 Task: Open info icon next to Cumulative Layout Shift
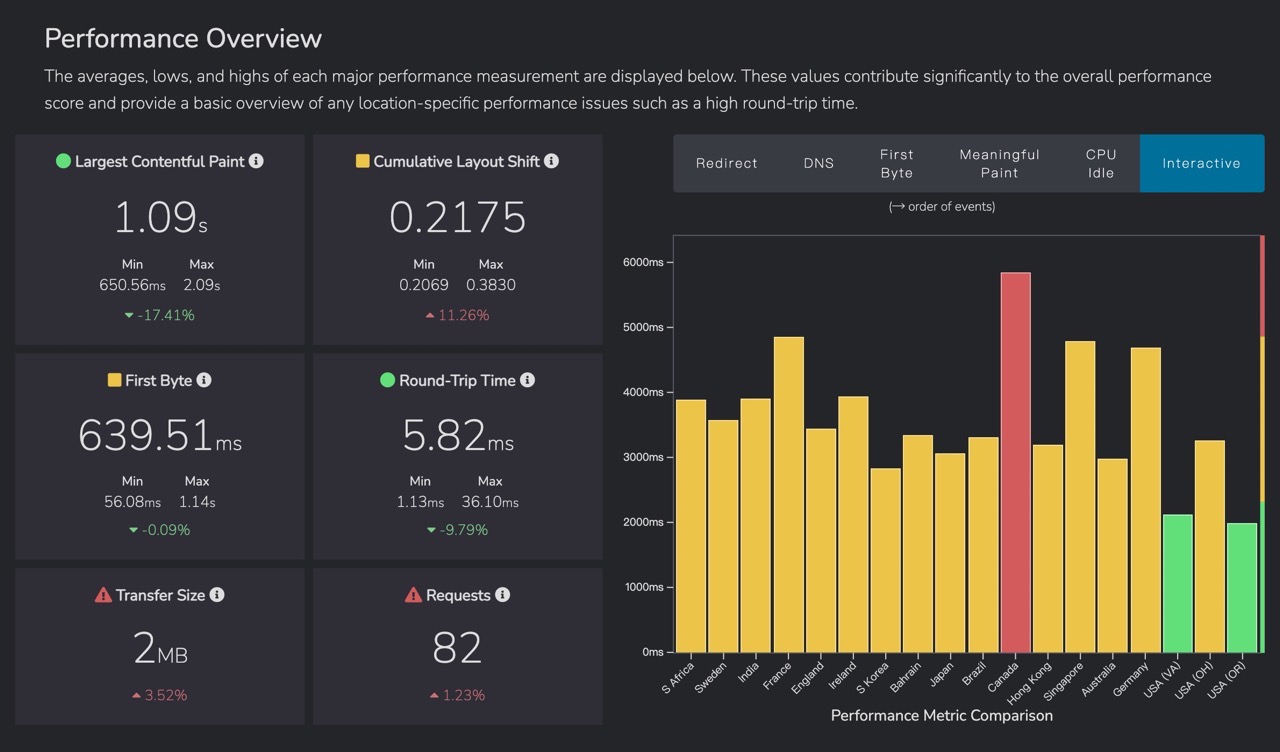pos(551,161)
